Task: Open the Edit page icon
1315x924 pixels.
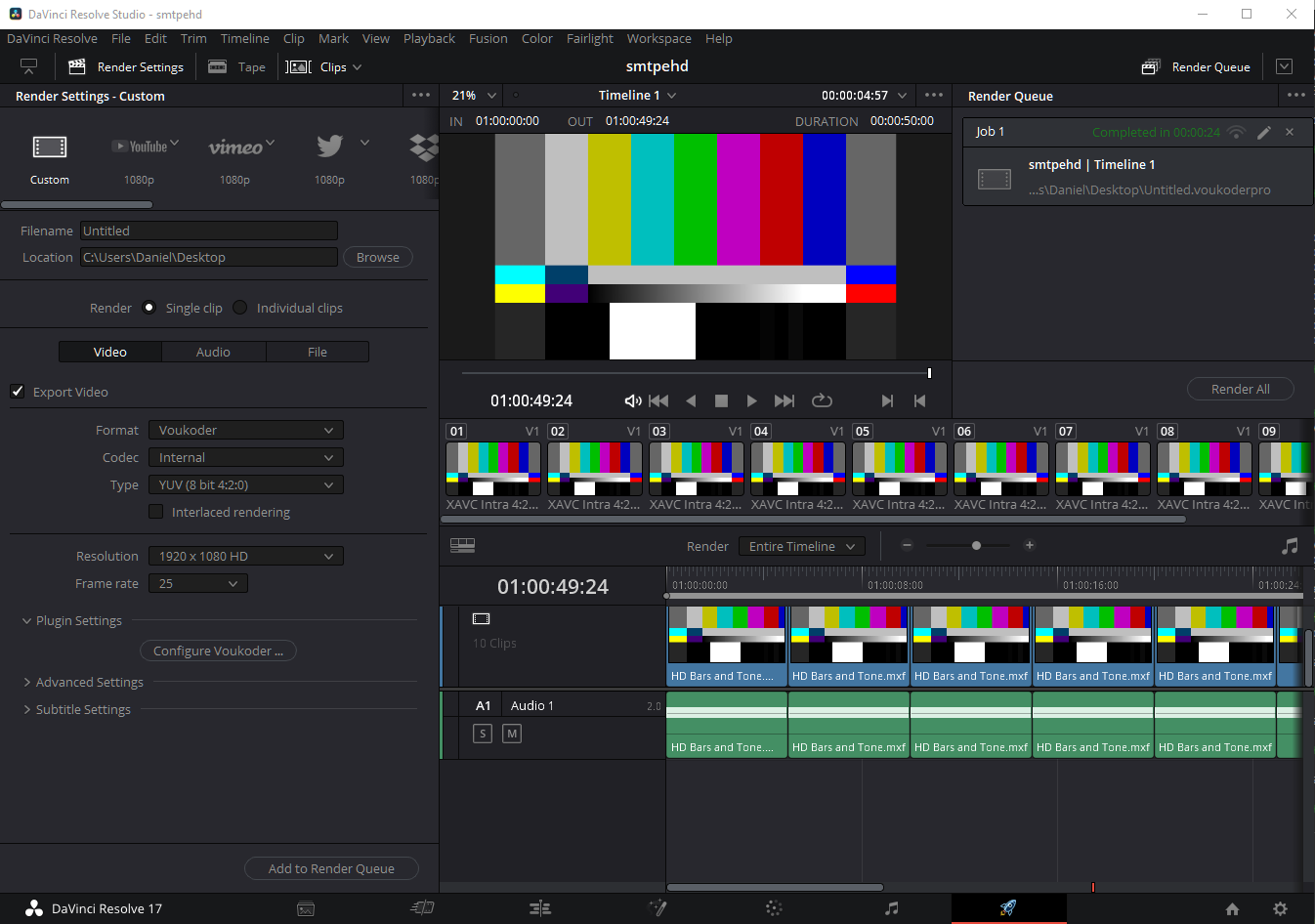Action: point(539,908)
